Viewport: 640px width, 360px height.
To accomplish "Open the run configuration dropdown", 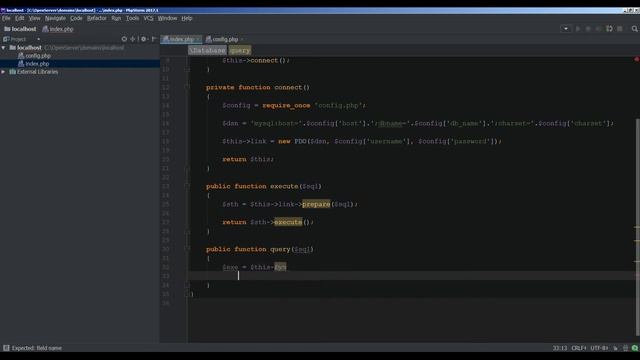I will tap(566, 29).
